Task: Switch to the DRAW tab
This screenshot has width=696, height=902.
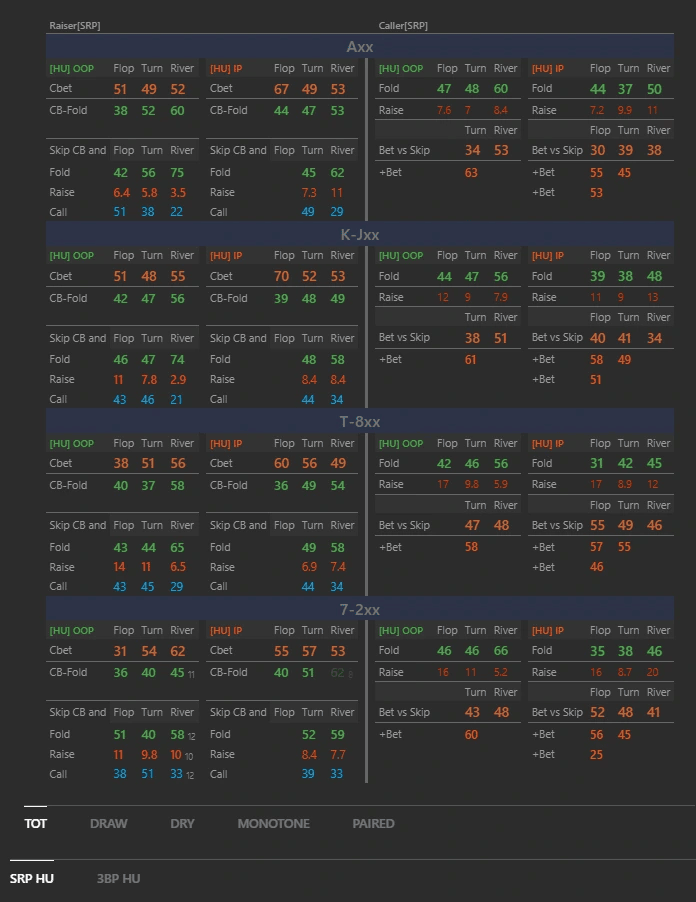Action: 108,824
